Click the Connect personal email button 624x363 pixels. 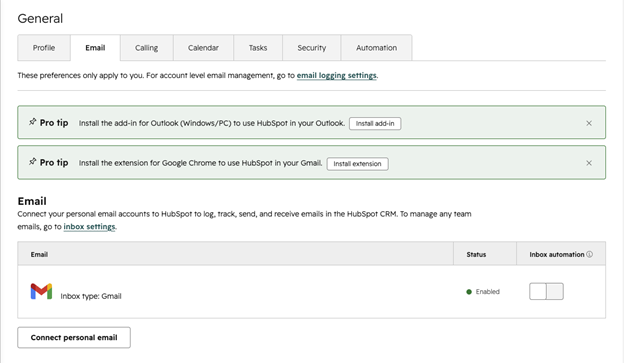click(x=74, y=338)
